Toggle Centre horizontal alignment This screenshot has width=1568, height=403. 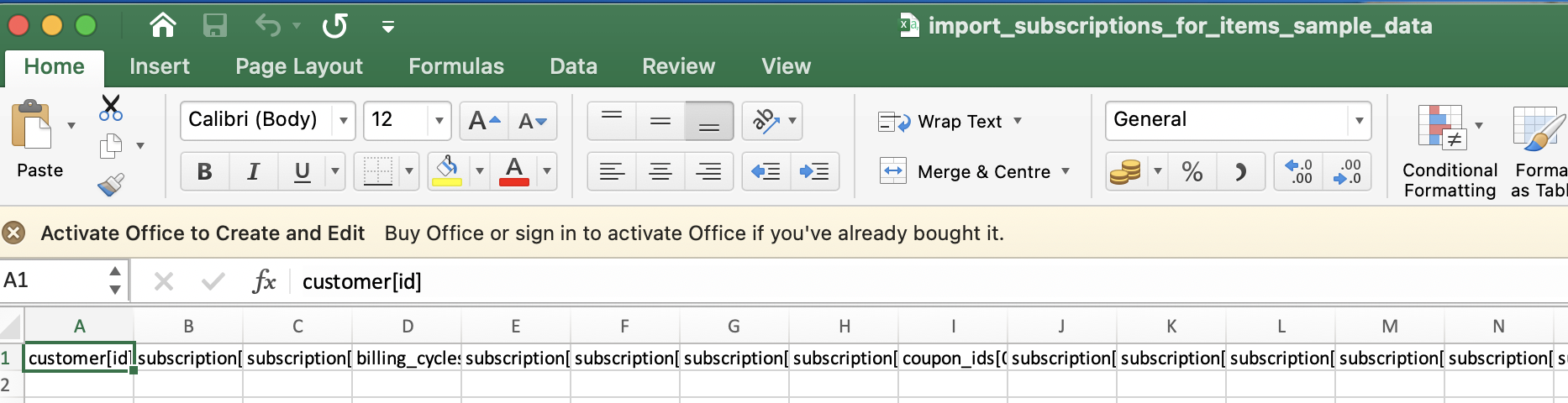click(660, 172)
